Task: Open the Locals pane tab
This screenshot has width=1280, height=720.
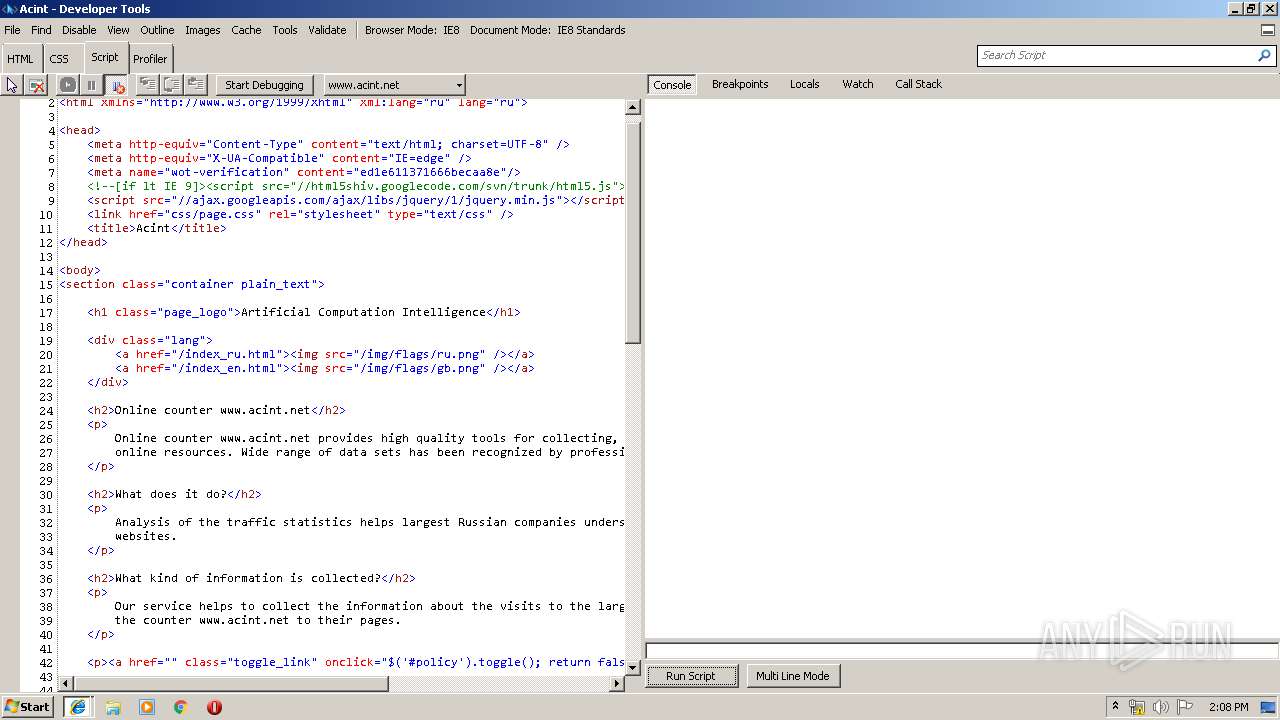Action: click(804, 84)
